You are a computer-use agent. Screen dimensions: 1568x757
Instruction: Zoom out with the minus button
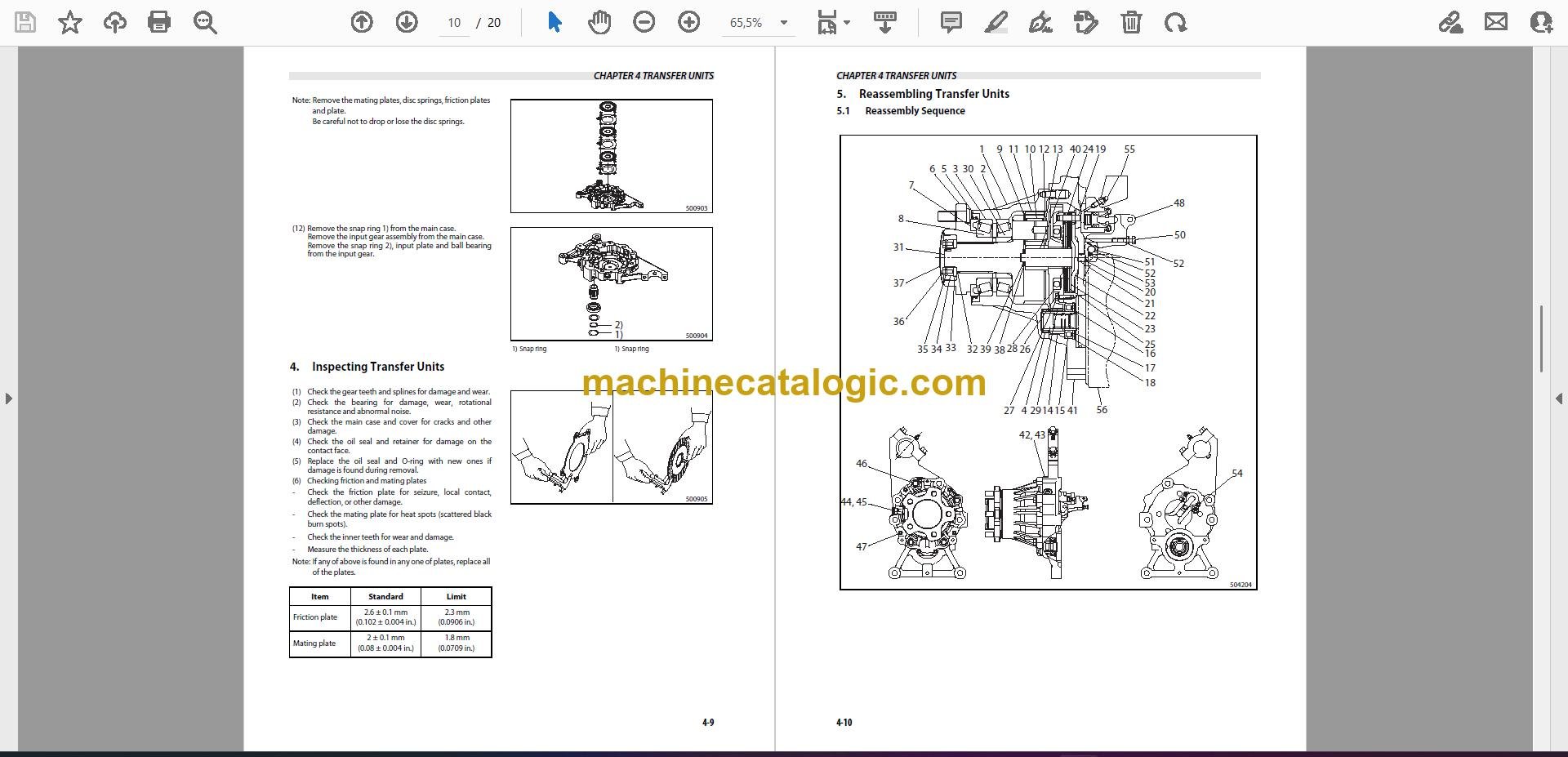click(644, 22)
